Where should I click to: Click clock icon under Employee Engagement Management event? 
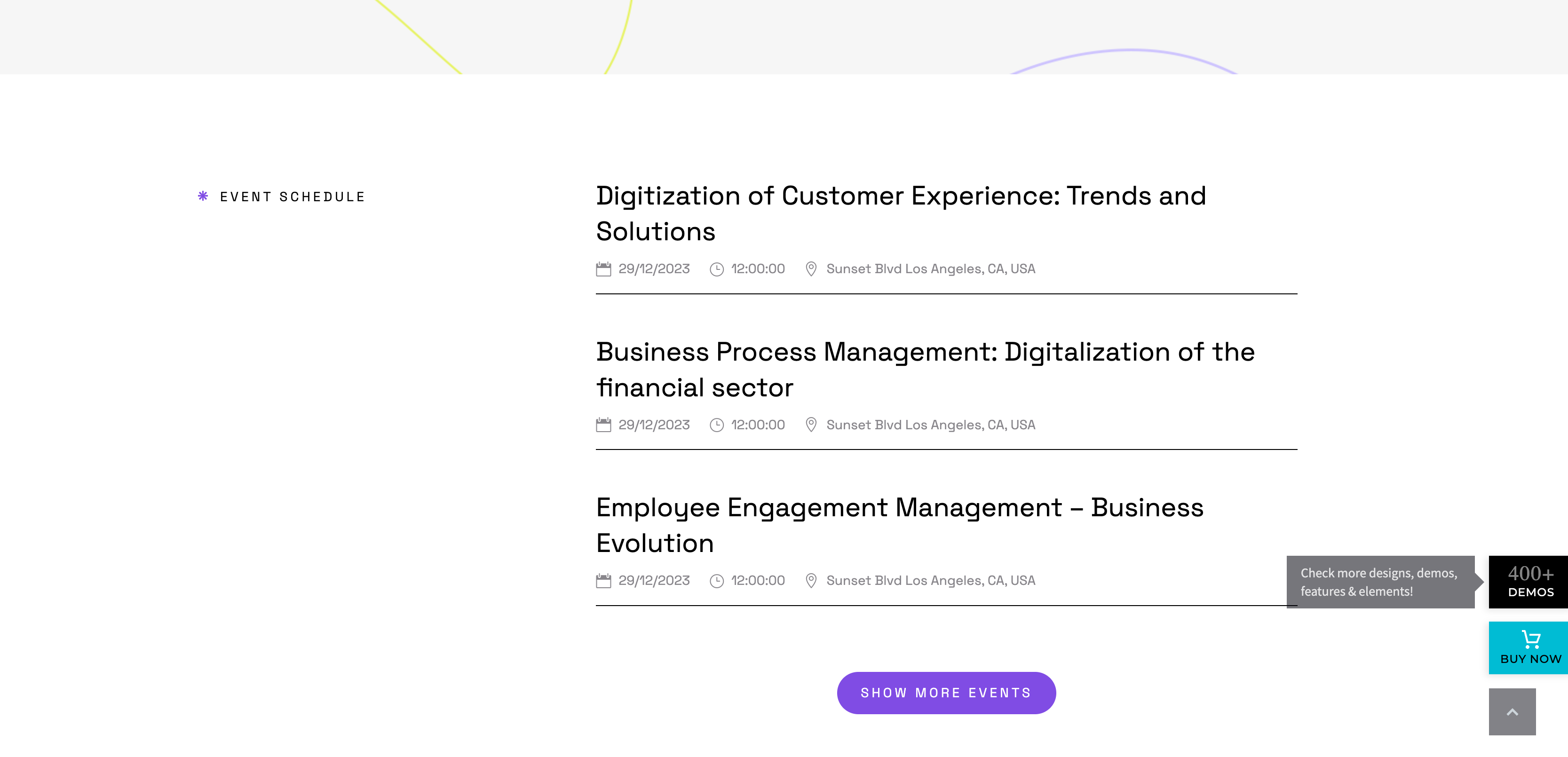716,581
